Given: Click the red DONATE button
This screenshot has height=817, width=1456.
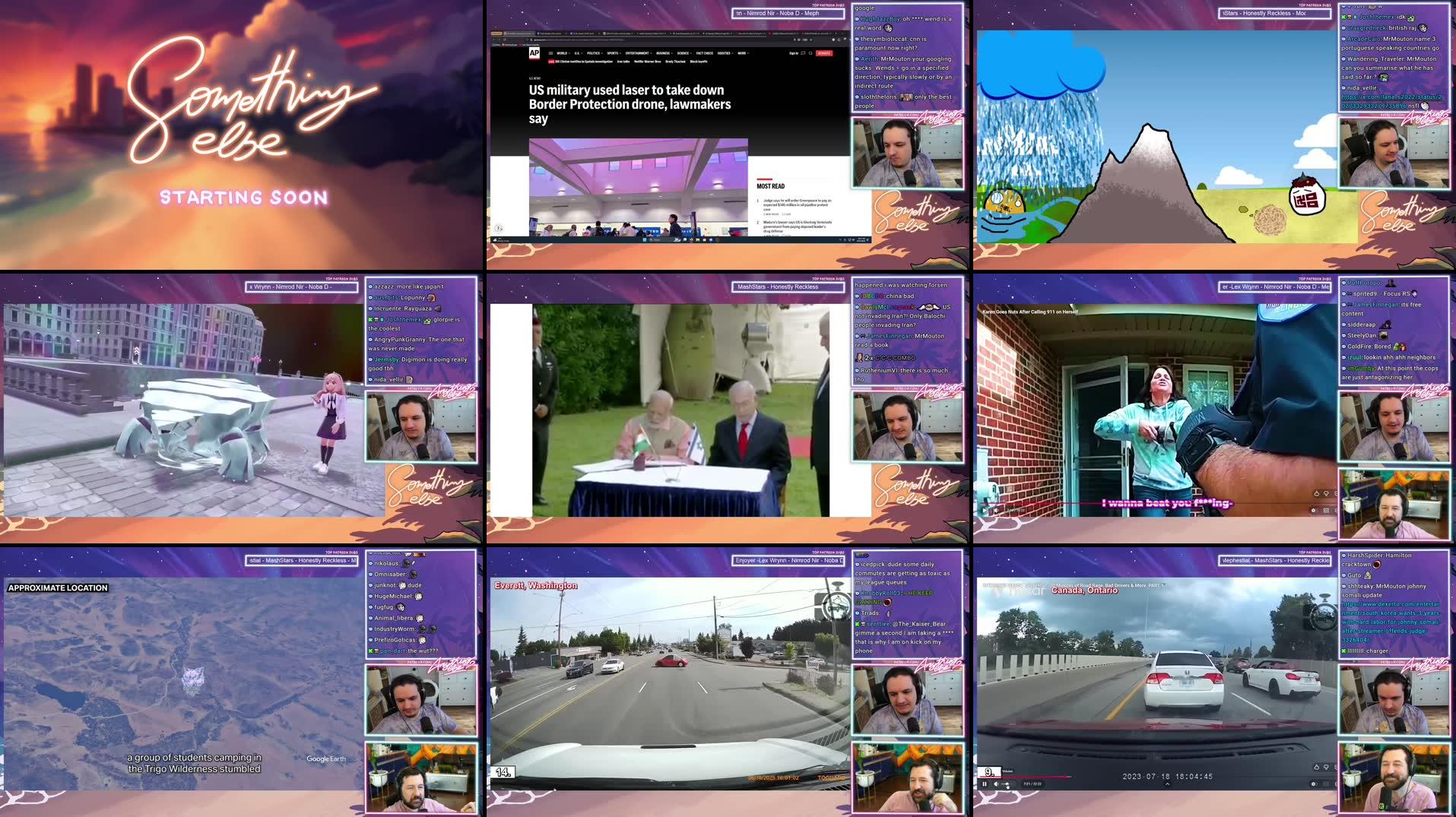Looking at the screenshot, I should tap(824, 53).
